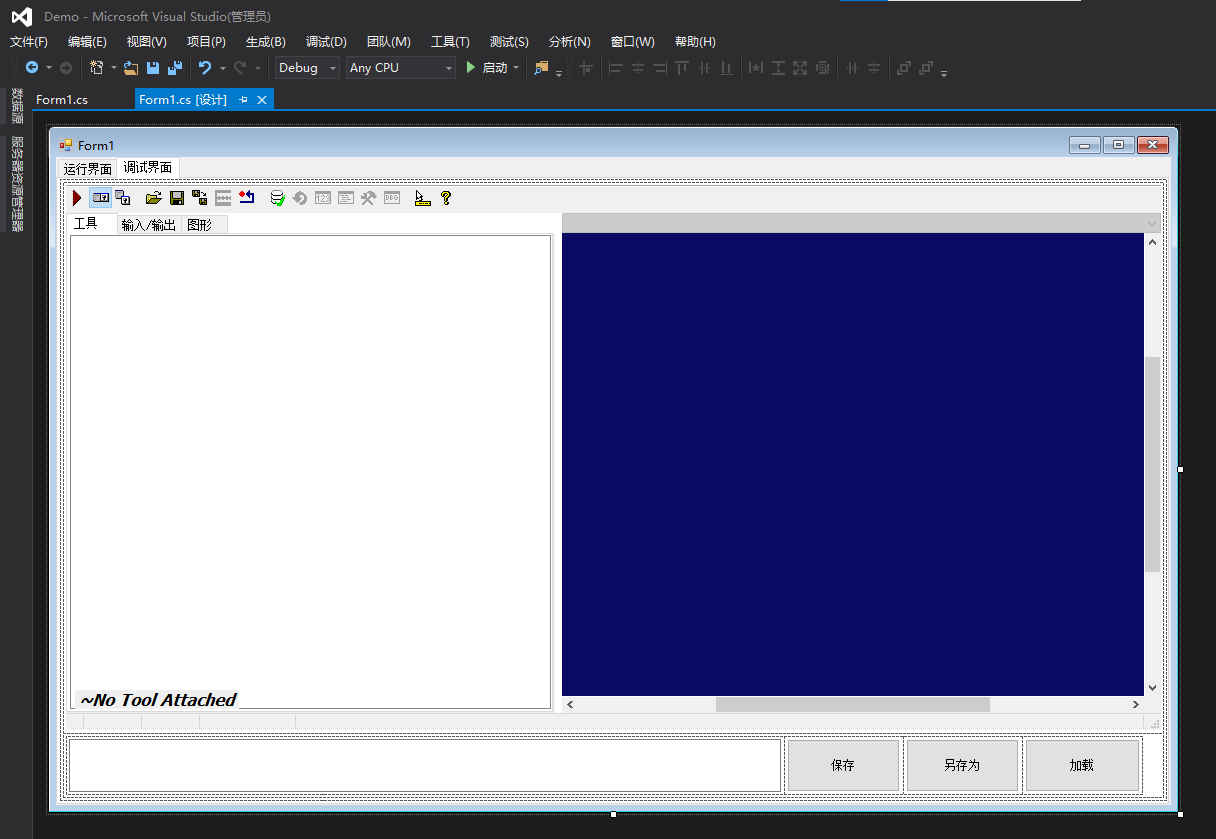Click the greyed navigate forward arrow in Visual Studio toolbar
The width and height of the screenshot is (1216, 839).
[x=66, y=67]
